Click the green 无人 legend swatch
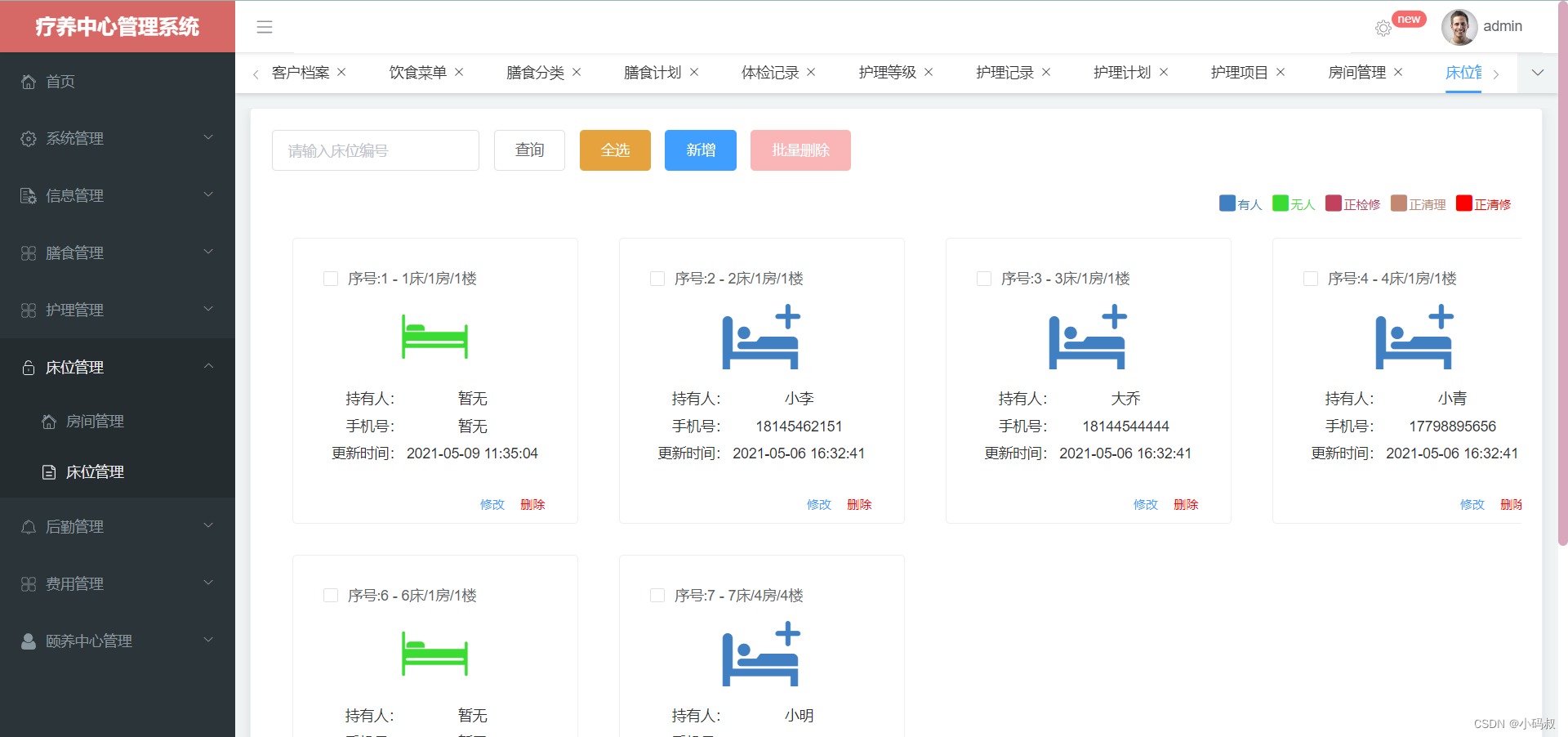Viewport: 1568px width, 737px height. [x=1281, y=203]
